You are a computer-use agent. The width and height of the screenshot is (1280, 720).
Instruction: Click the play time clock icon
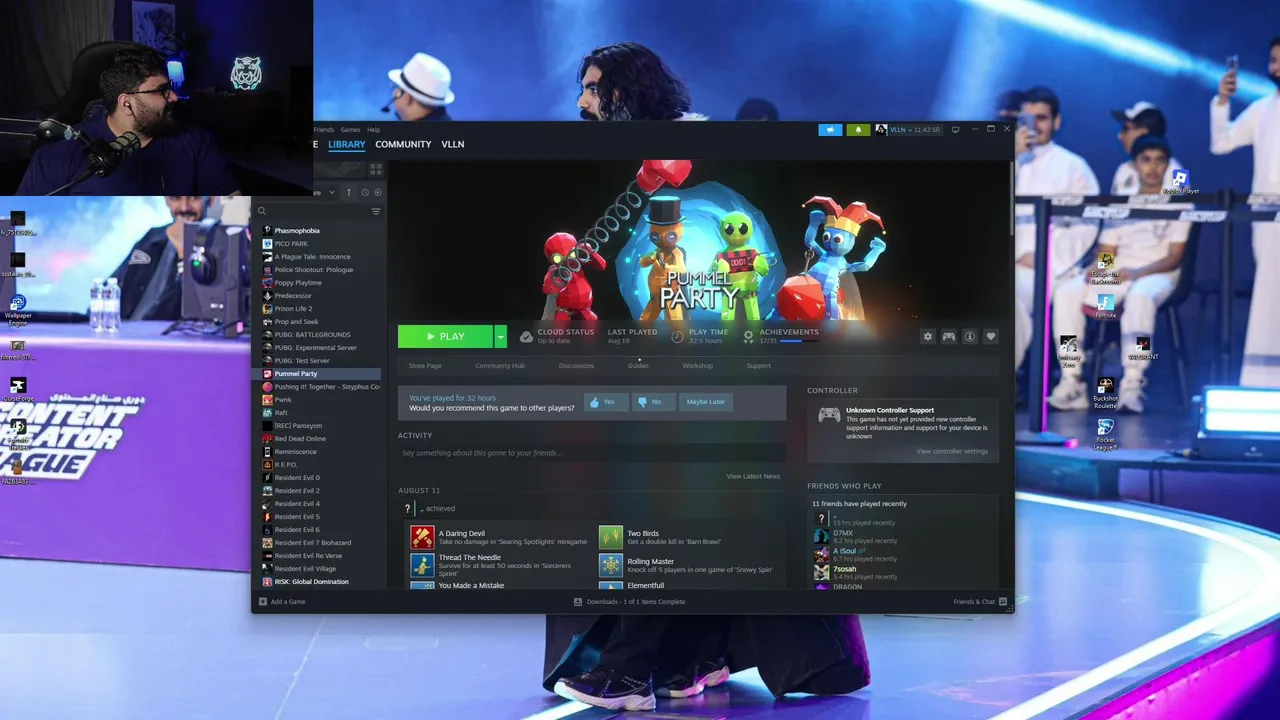tap(677, 337)
